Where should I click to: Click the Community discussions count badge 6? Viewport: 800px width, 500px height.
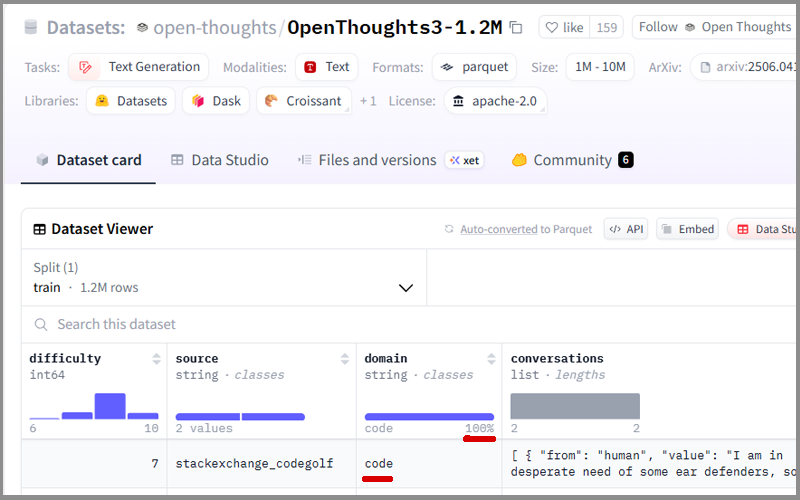click(626, 160)
